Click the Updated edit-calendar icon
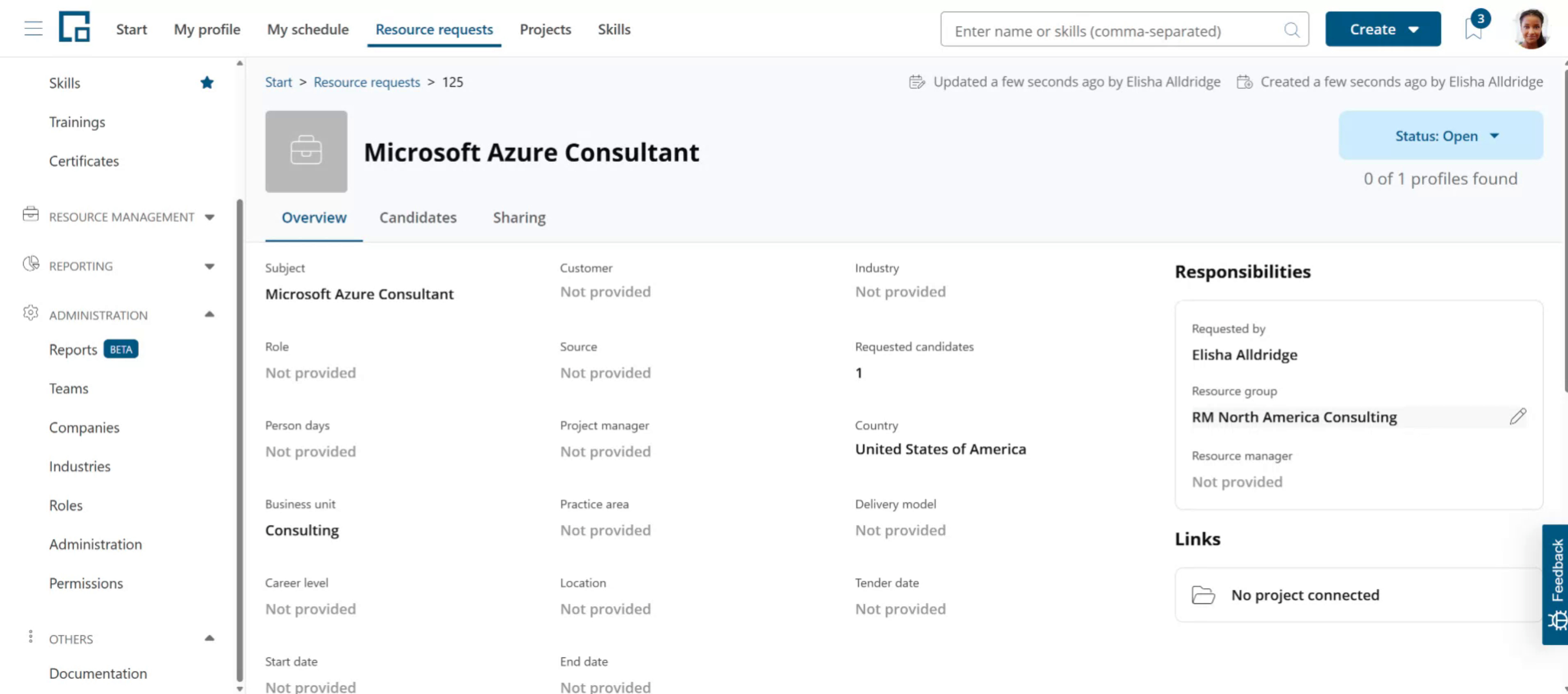Image resolution: width=1568 pixels, height=694 pixels. 917,82
